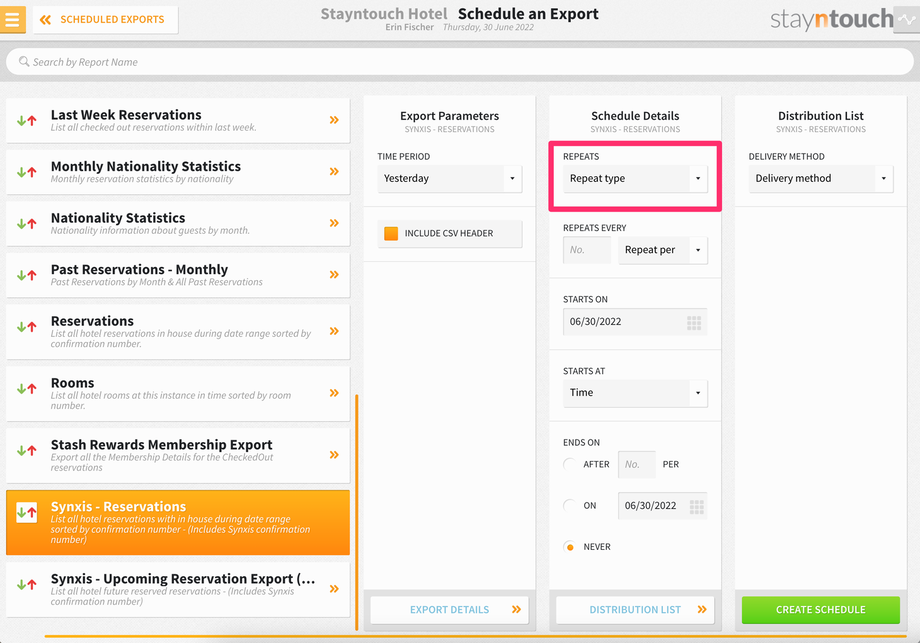Select the Ends On After radio button
920x643 pixels.
[569, 465]
